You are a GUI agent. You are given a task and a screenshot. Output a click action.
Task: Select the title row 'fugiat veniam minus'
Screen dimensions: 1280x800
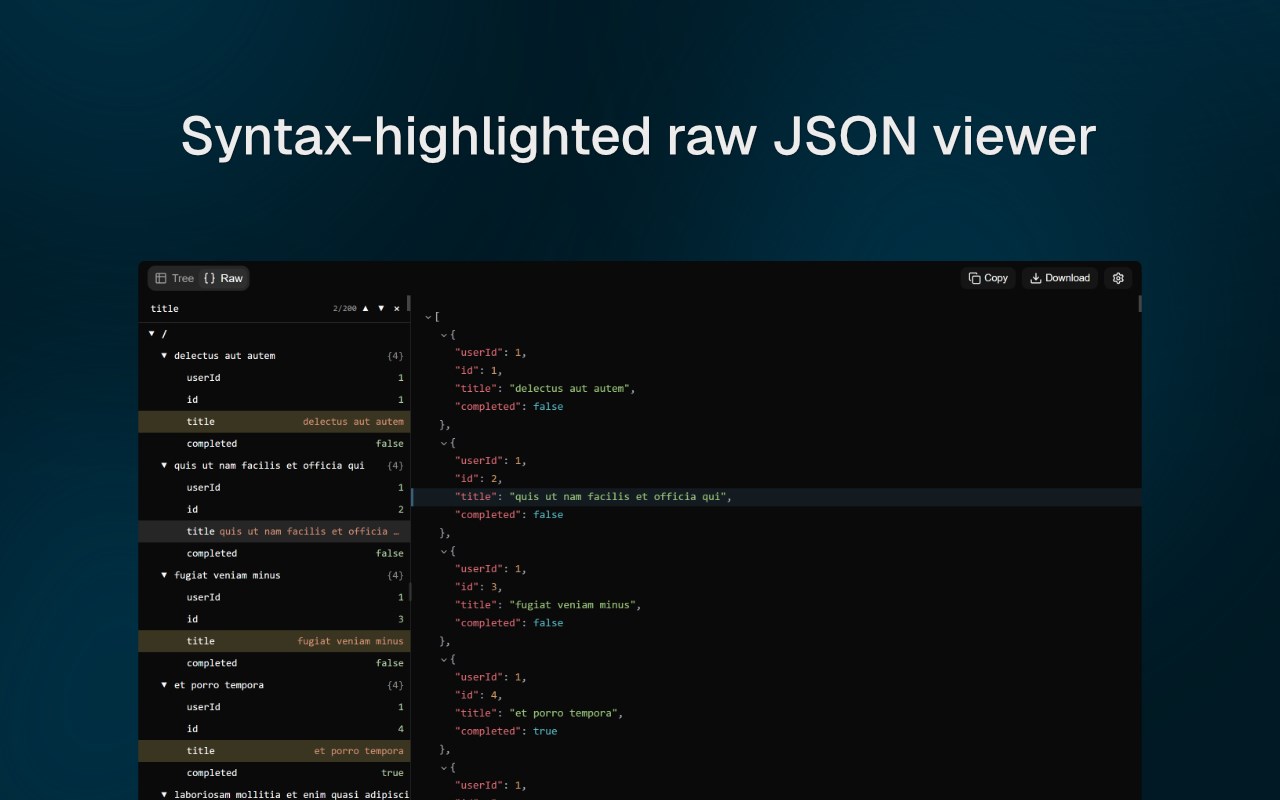pos(274,641)
